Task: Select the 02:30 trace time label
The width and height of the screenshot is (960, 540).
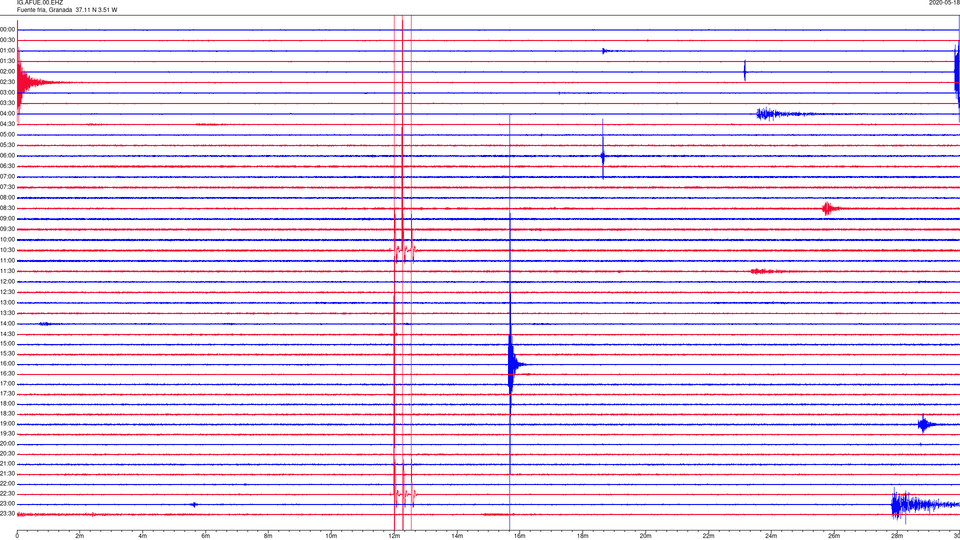Action: click(8, 82)
